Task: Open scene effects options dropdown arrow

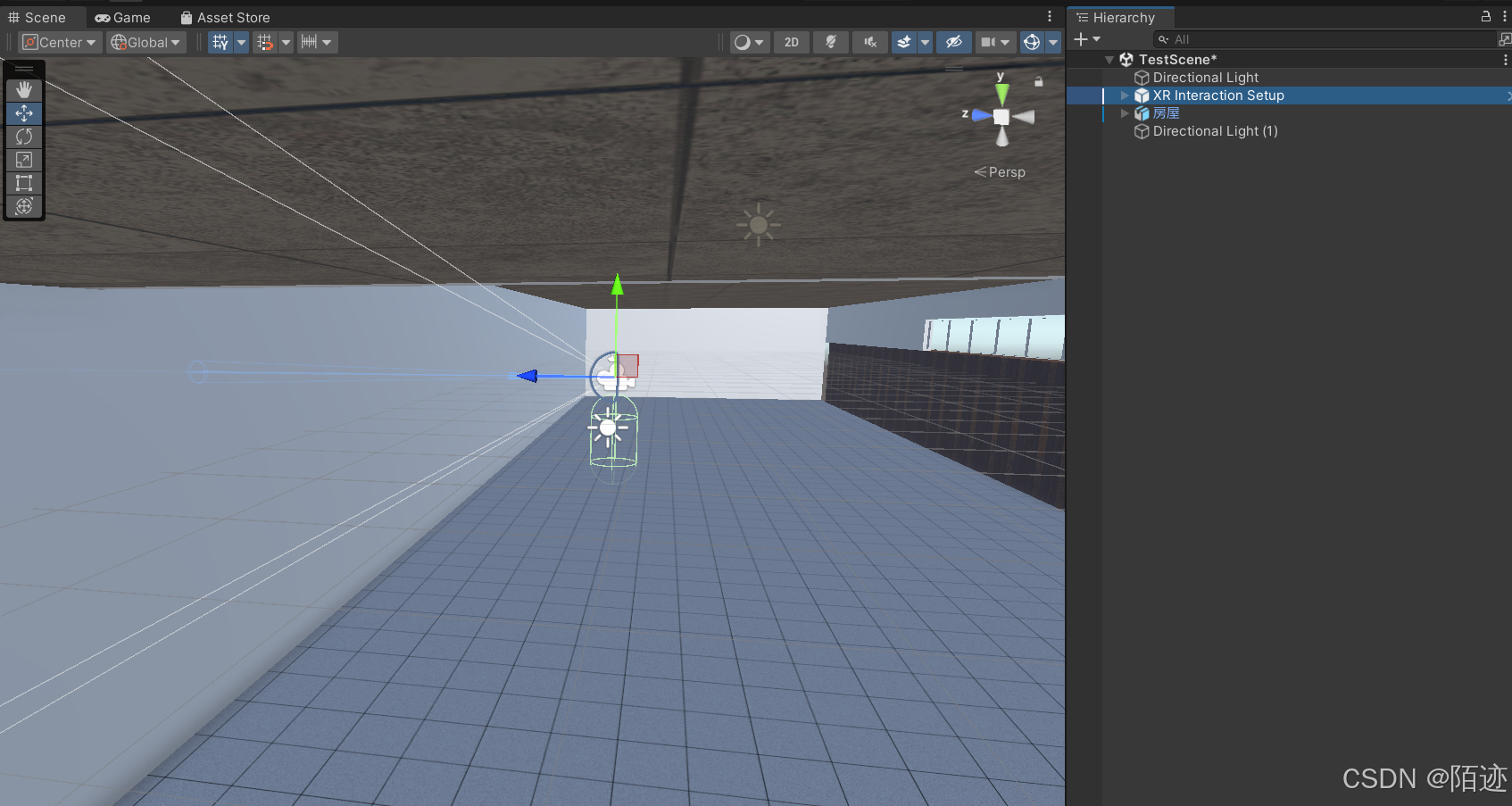Action: point(926,42)
